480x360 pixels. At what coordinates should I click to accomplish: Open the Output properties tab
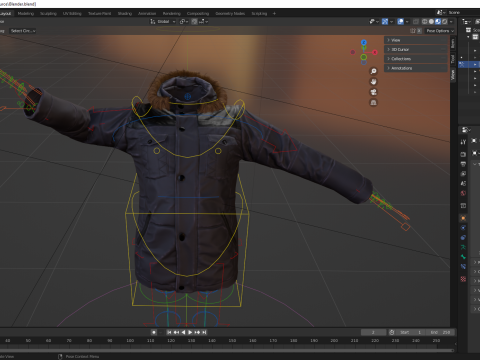[x=463, y=164]
